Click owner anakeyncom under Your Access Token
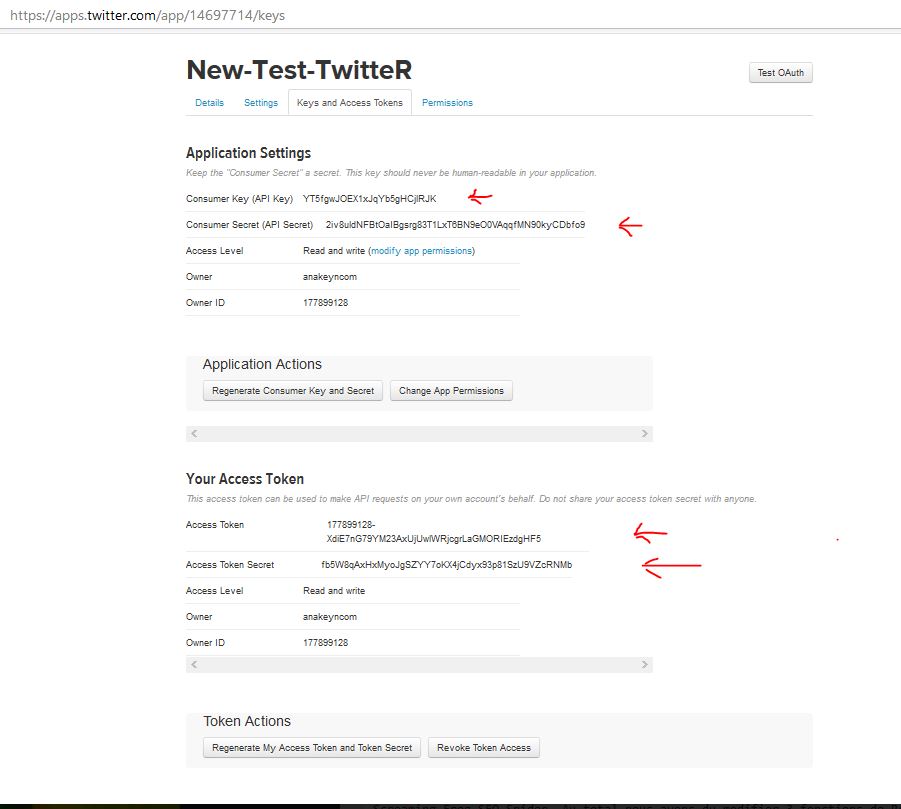Viewport: 901px width, 809px height. point(330,617)
